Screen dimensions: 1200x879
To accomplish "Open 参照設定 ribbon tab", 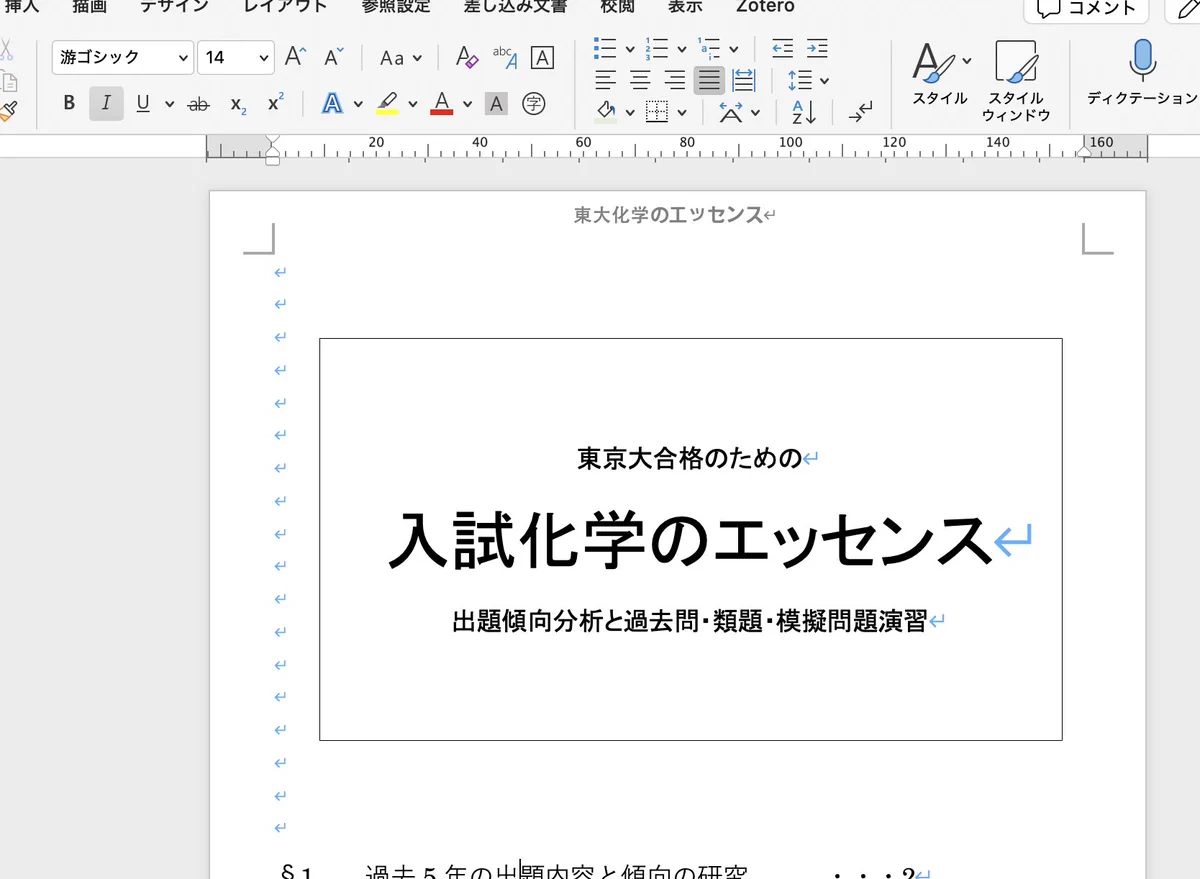I will (x=396, y=6).
